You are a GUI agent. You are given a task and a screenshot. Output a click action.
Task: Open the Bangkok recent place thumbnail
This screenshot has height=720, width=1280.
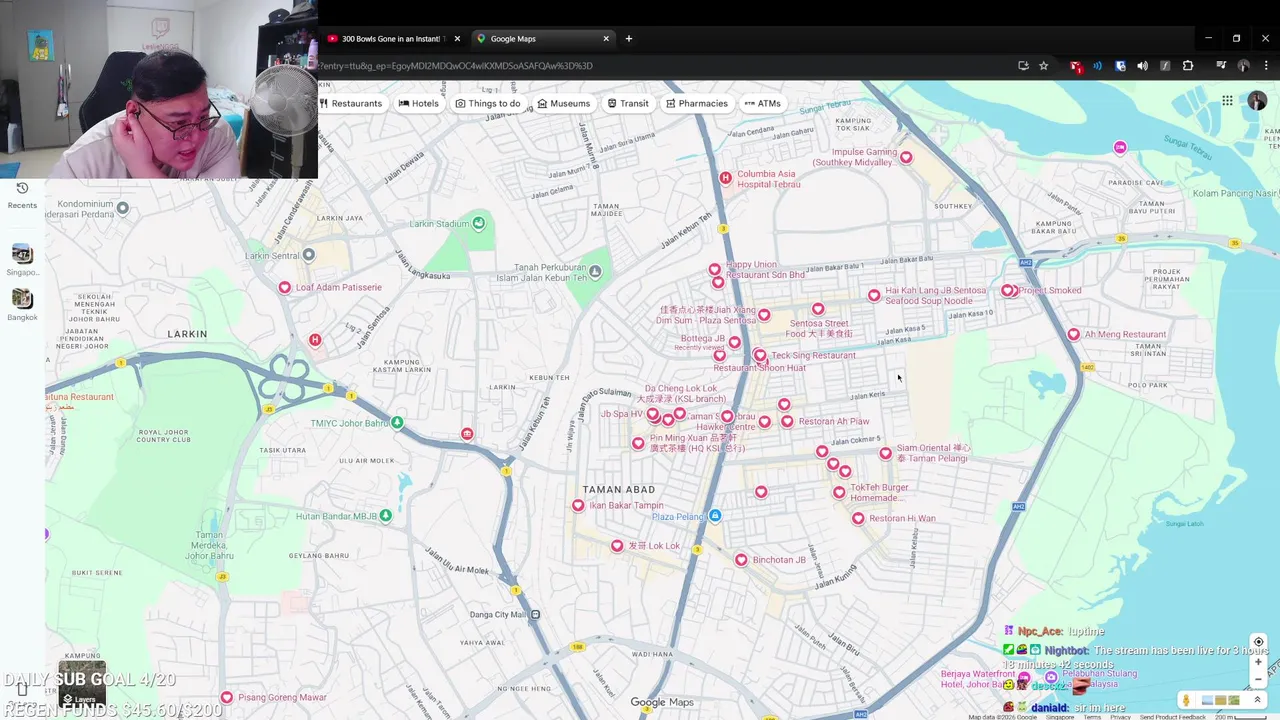point(22,299)
